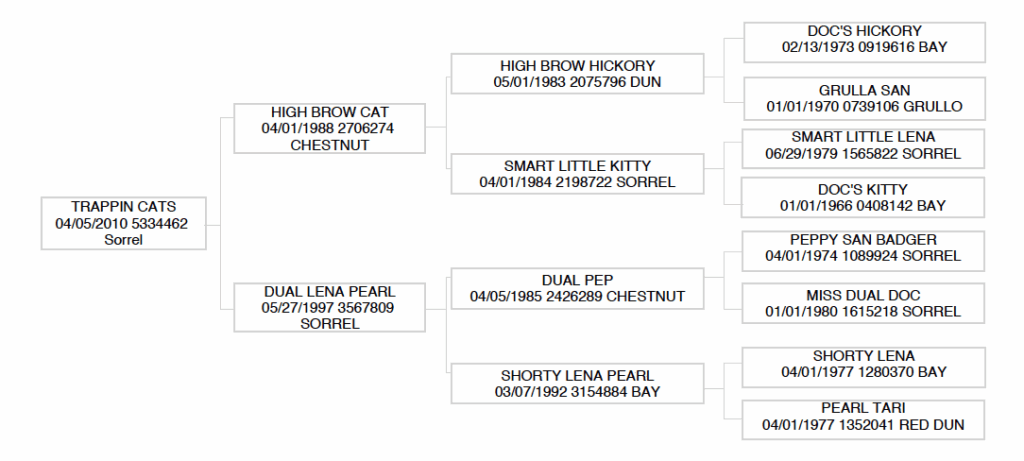Image resolution: width=1024 pixels, height=461 pixels.
Task: Click the Sorrel color text under TRAPPIN CATS
Action: 124,240
